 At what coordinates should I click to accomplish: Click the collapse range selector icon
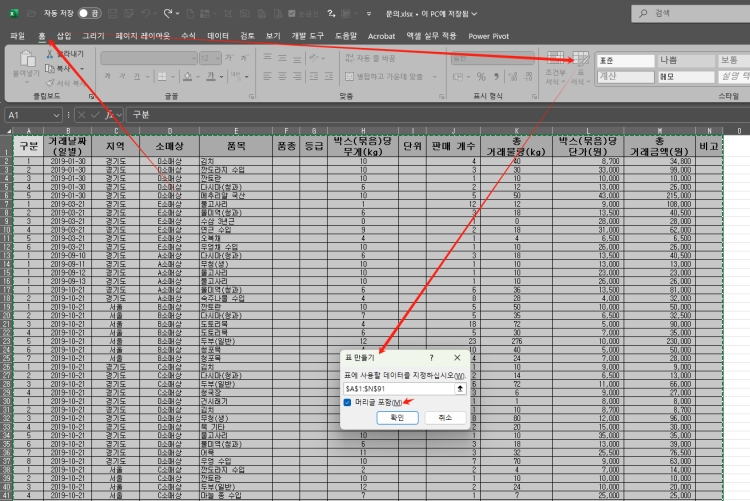(x=460, y=388)
